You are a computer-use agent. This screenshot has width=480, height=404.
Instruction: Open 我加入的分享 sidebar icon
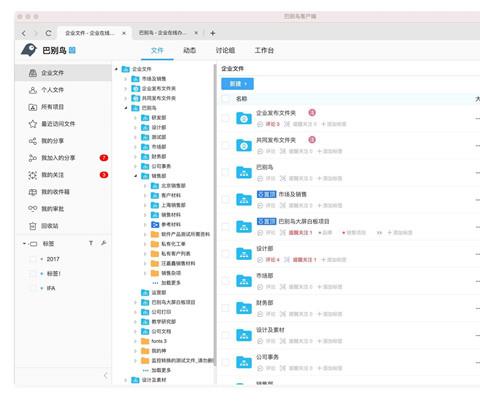tap(33, 158)
